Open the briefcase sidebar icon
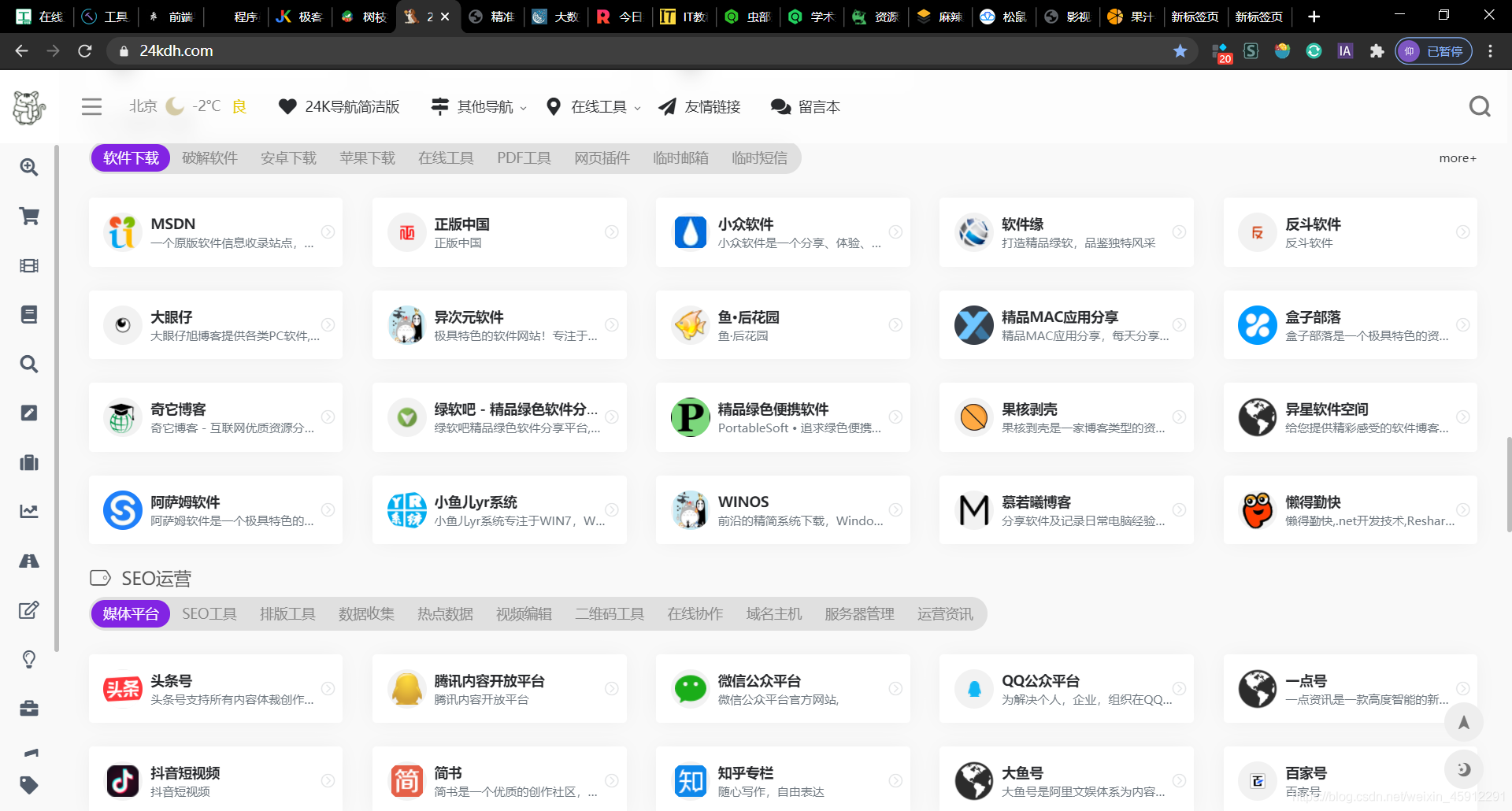Viewport: 1512px width, 811px height. click(x=29, y=709)
